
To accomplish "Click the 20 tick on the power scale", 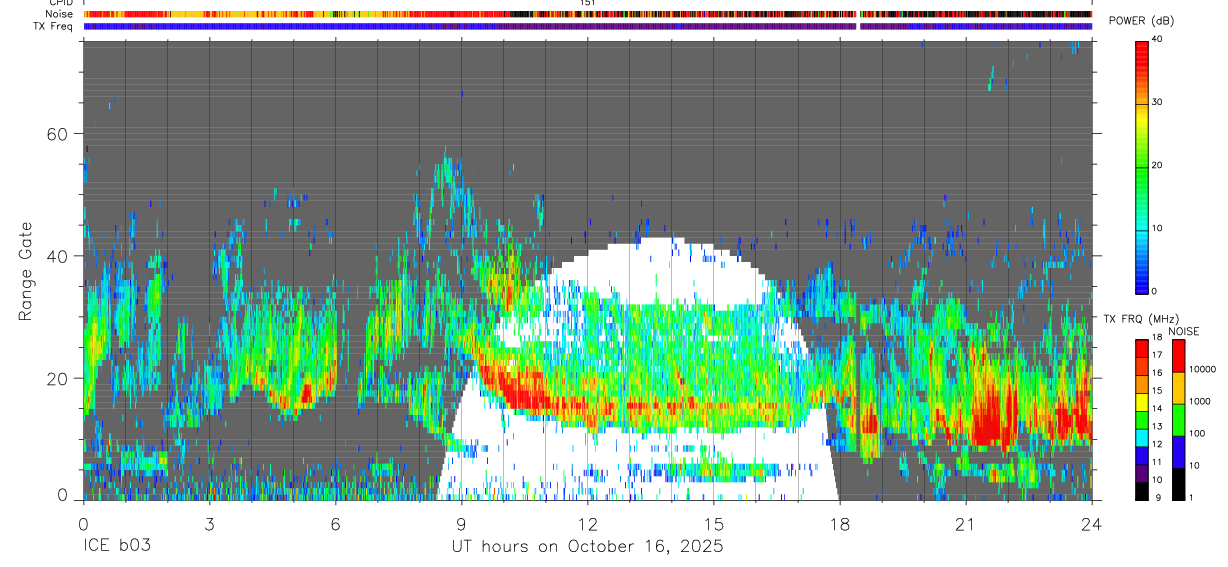I will (x=1159, y=165).
